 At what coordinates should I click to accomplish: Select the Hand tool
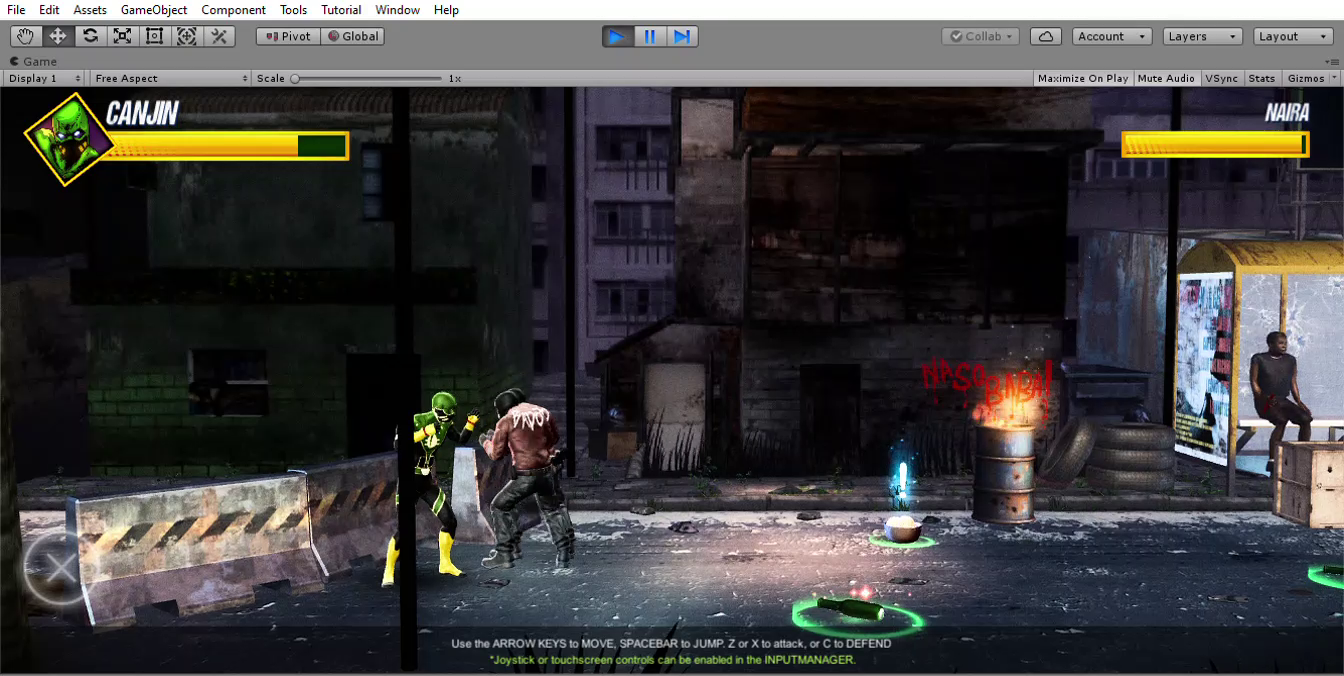coord(25,36)
